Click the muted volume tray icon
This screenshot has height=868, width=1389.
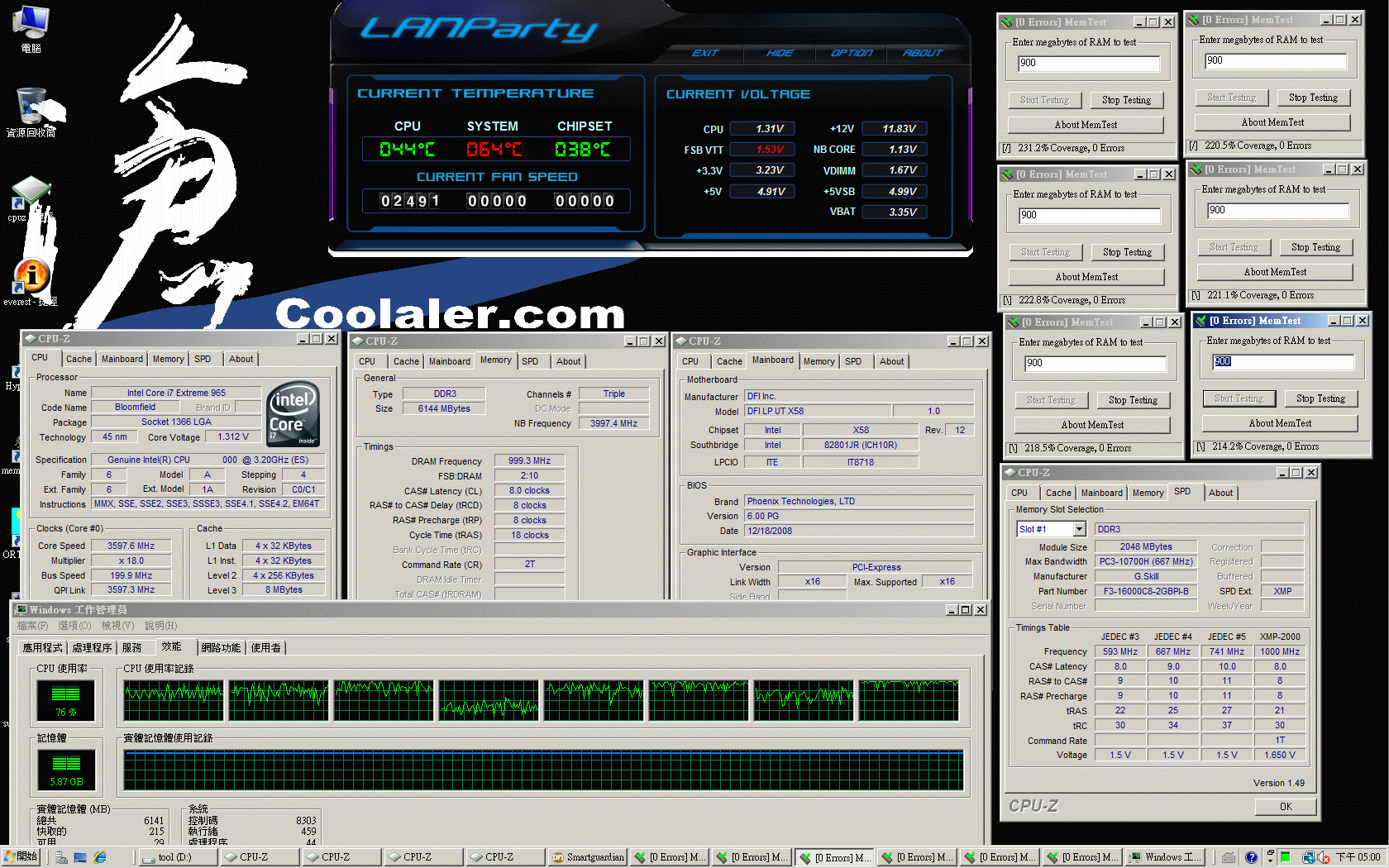point(1324,857)
